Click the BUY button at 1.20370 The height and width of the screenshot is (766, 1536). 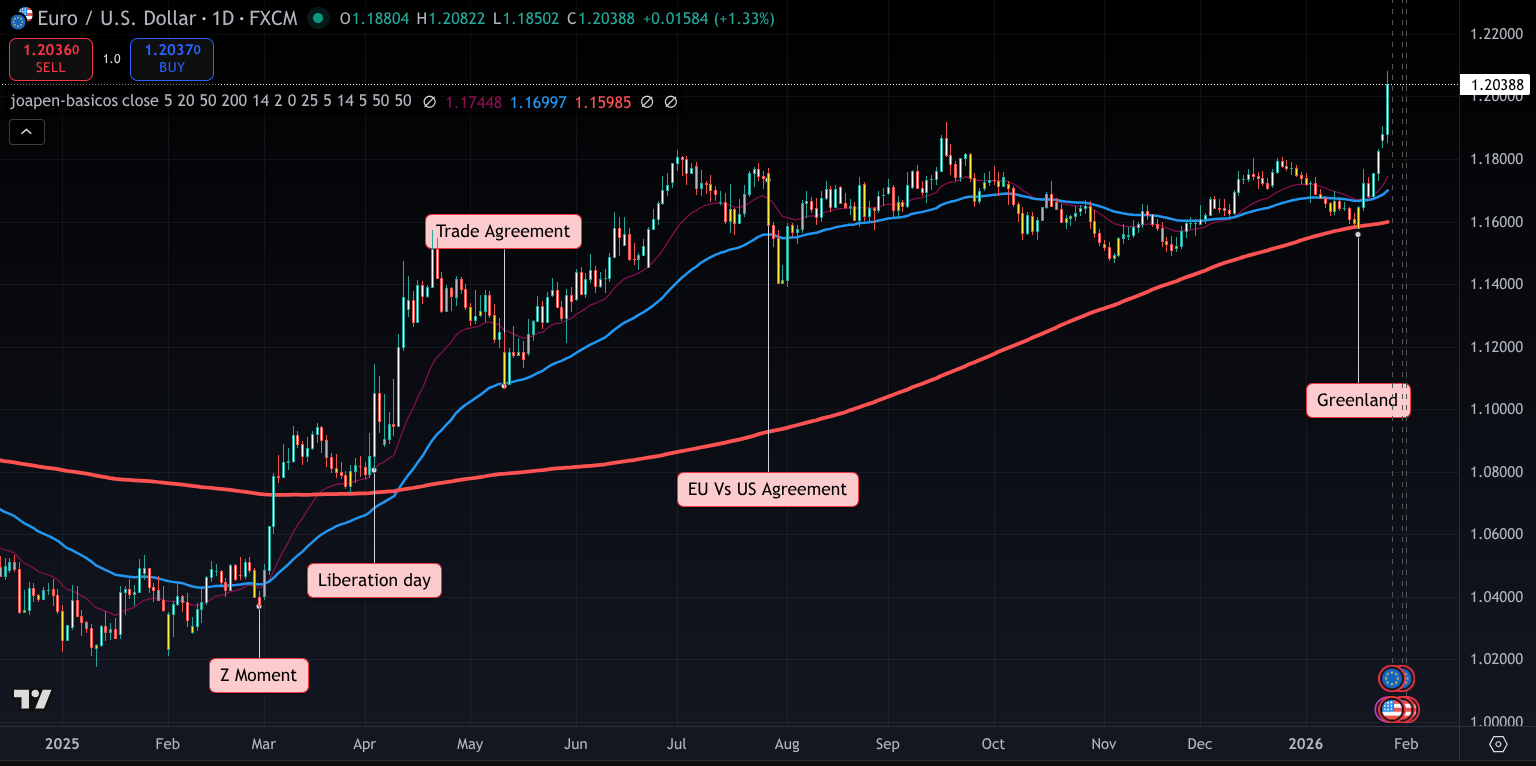pos(172,59)
